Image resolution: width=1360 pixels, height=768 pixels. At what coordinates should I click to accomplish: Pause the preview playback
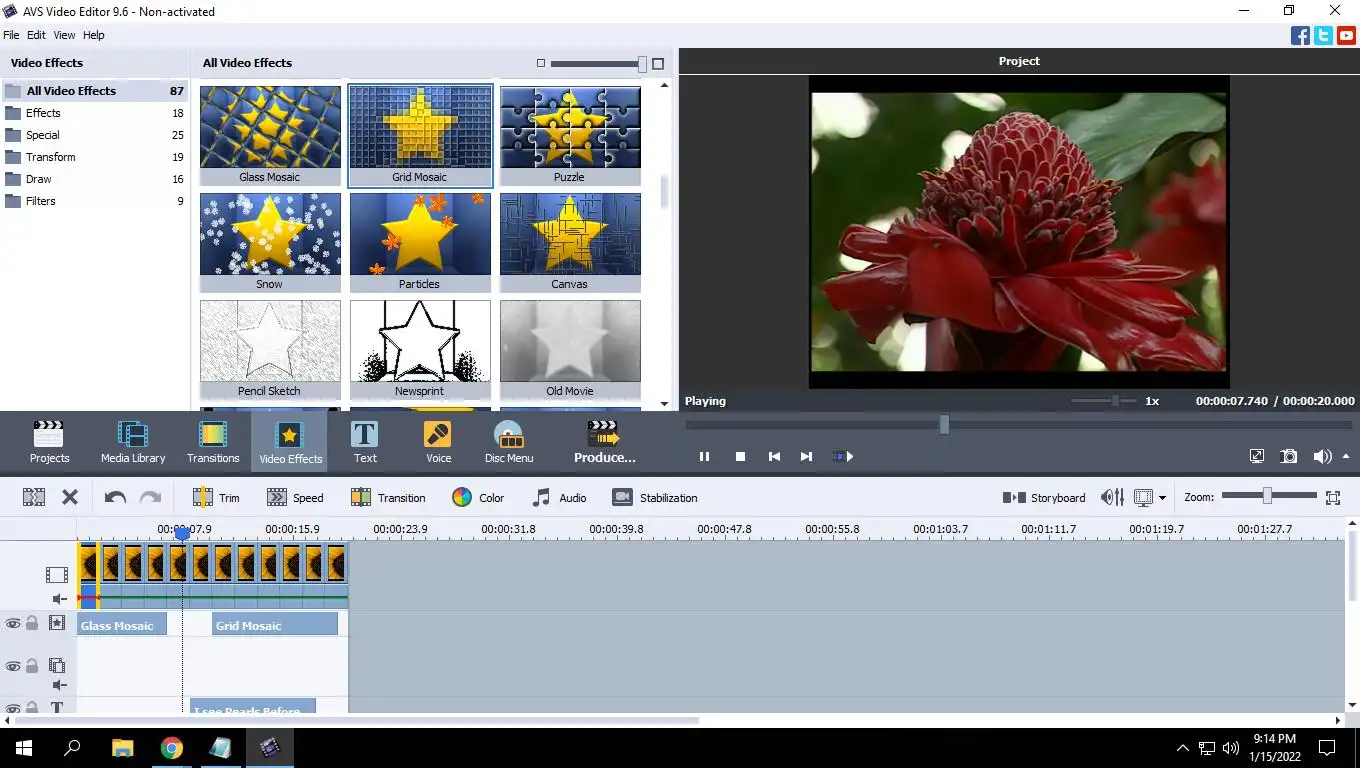coord(704,456)
